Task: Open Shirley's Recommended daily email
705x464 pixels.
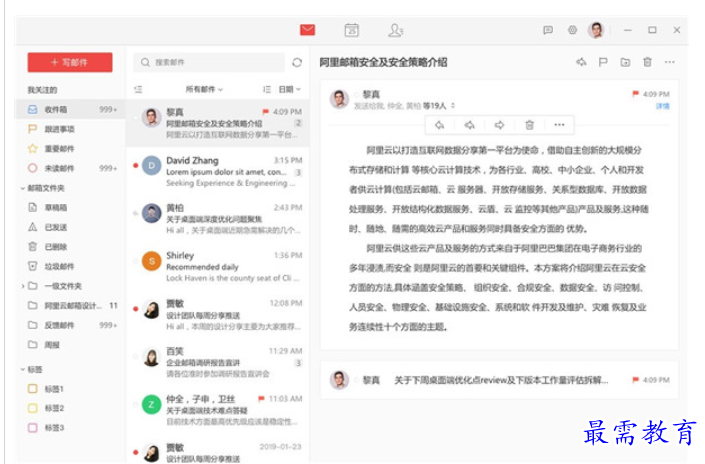Action: point(218,267)
